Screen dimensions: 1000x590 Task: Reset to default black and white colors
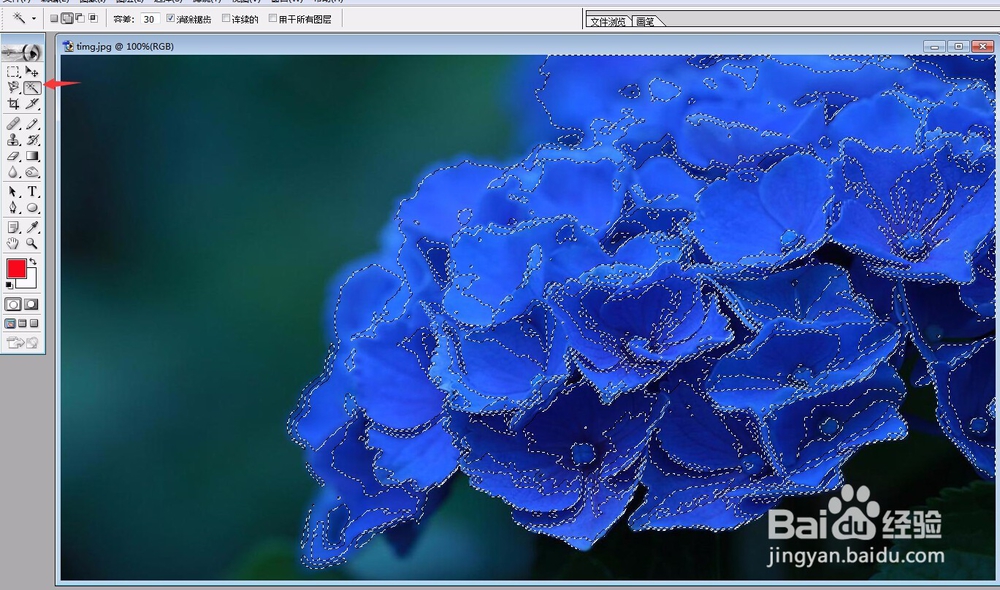(x=9, y=284)
